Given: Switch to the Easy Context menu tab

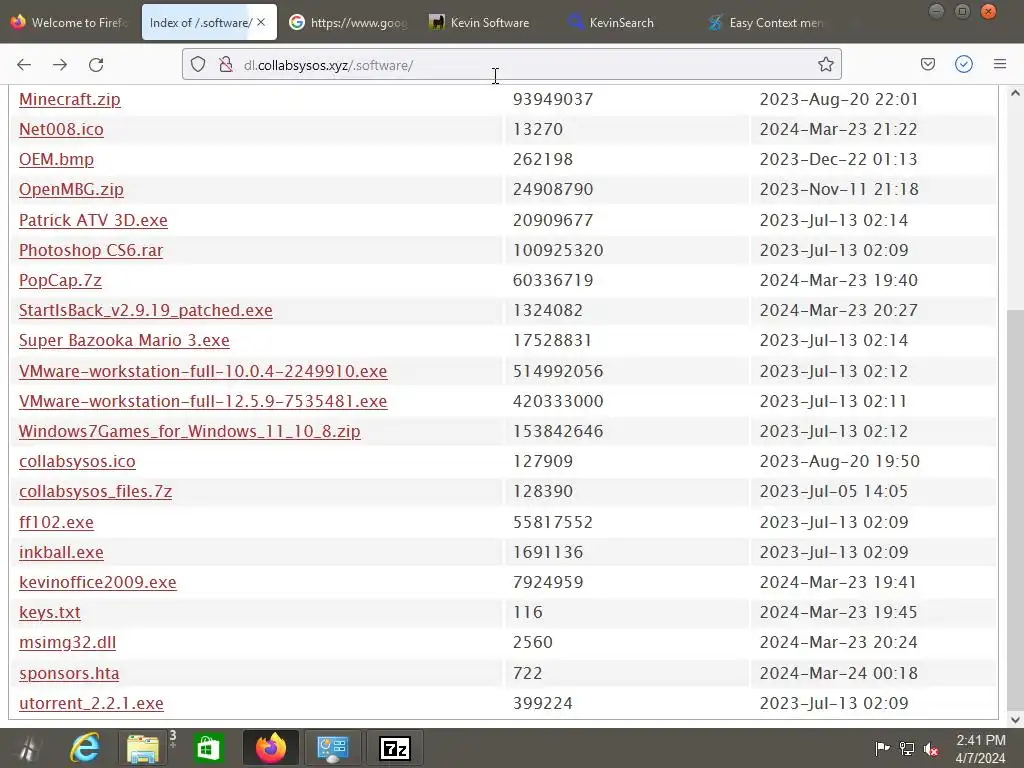Looking at the screenshot, I should [x=765, y=22].
